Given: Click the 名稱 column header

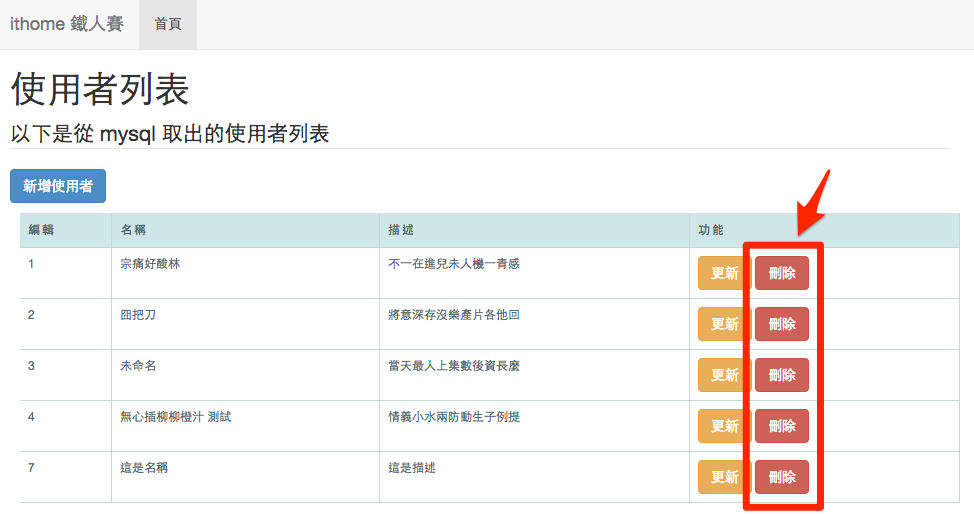Looking at the screenshot, I should pyautogui.click(x=133, y=230).
